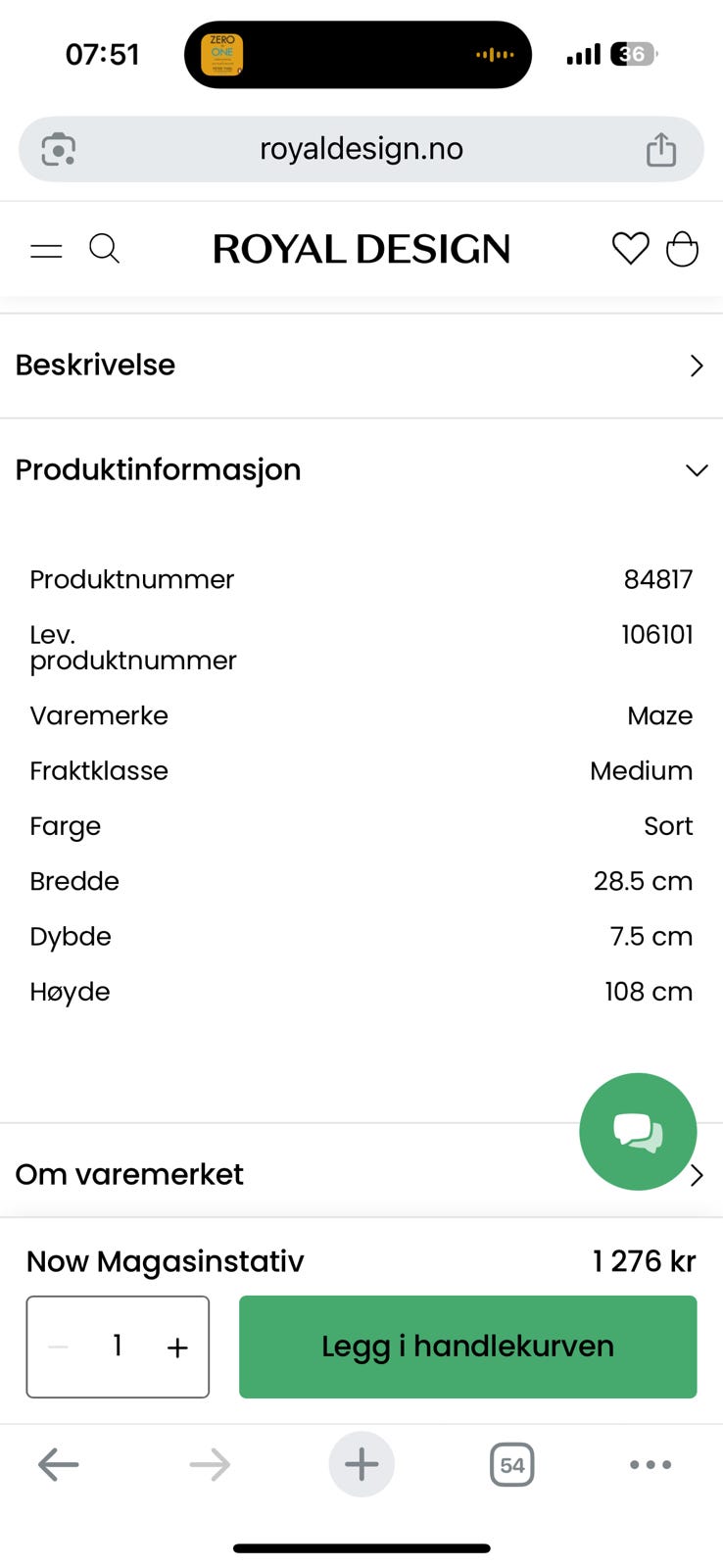Open the wishlist heart icon

[x=630, y=249]
